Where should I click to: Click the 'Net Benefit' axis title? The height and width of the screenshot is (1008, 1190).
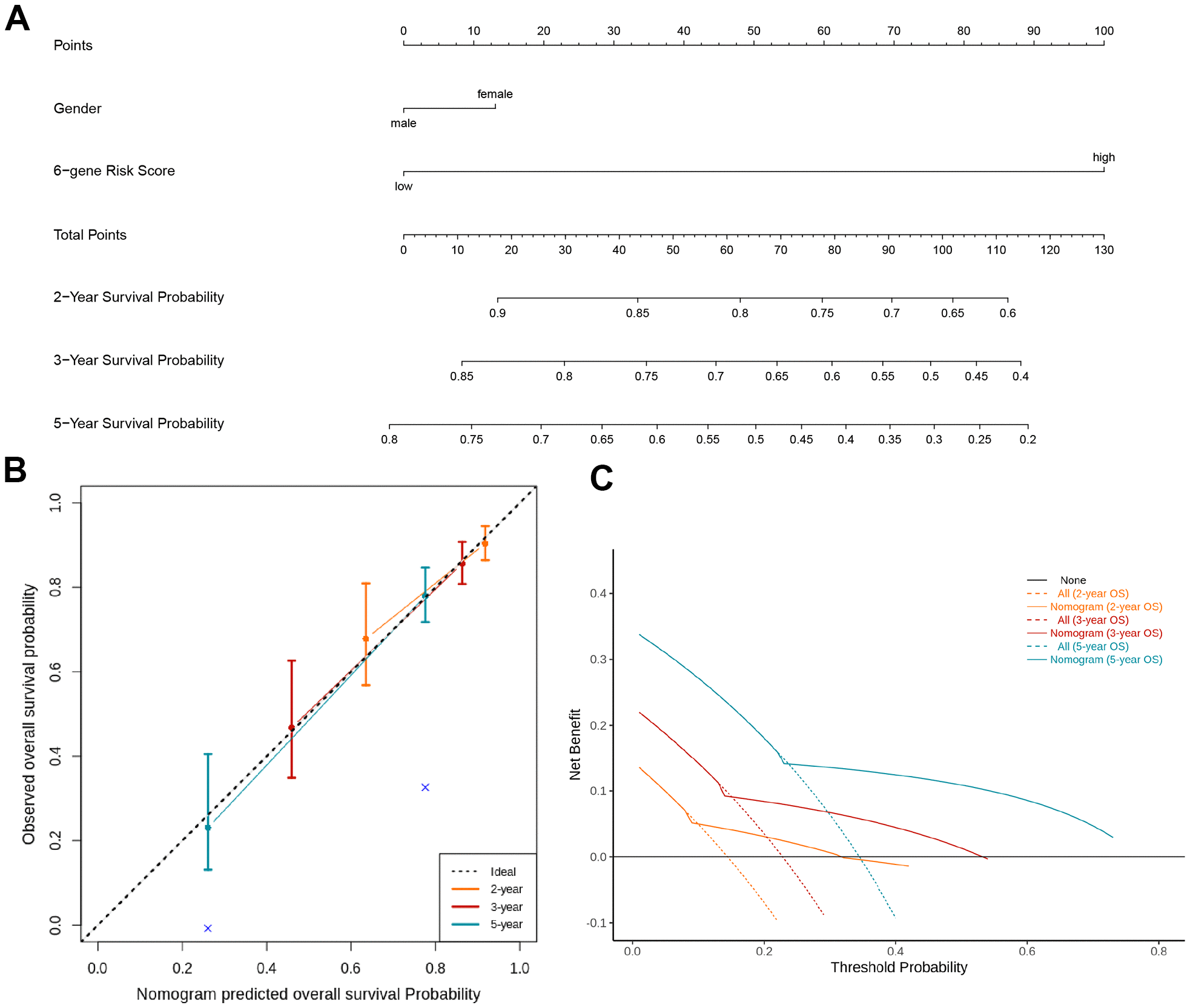tap(575, 744)
